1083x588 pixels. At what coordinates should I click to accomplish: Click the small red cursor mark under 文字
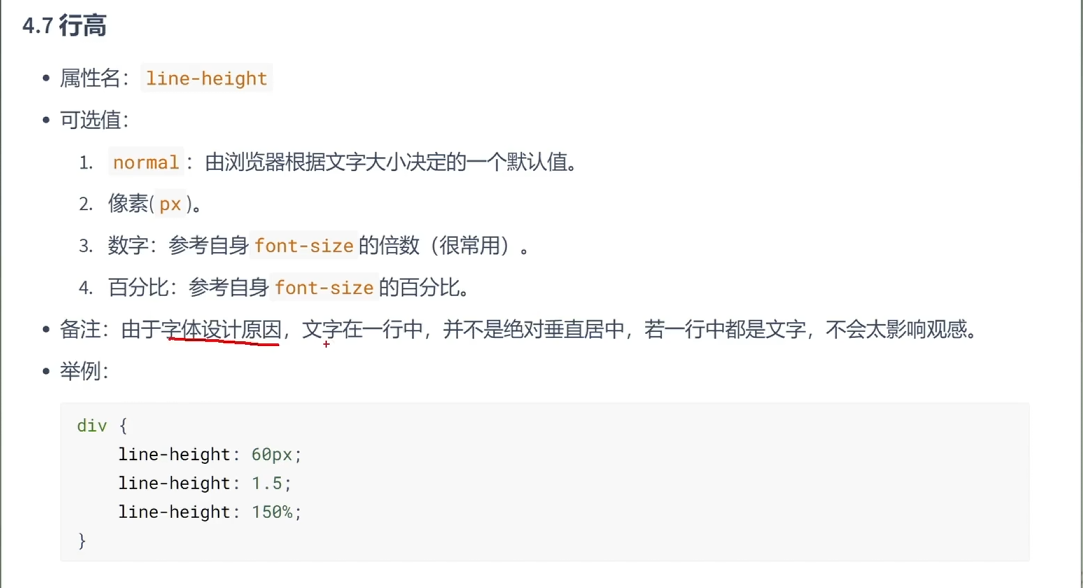tap(326, 344)
